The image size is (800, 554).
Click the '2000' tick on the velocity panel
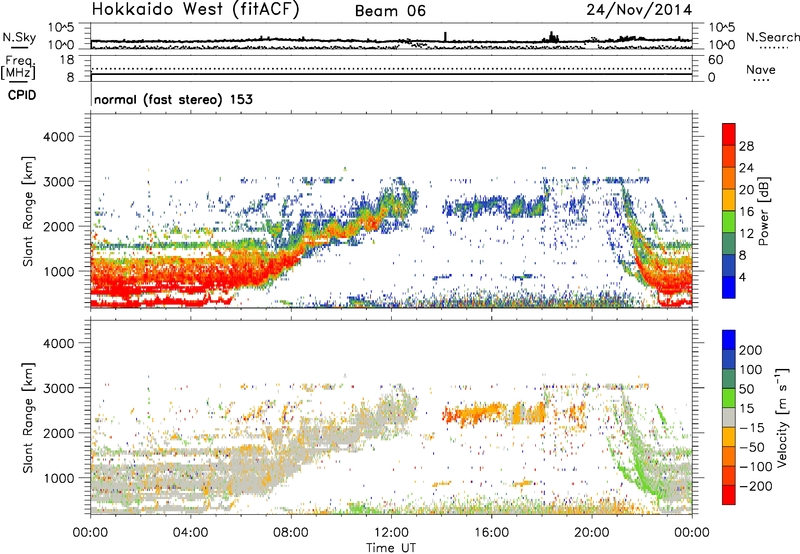pyautogui.click(x=59, y=433)
